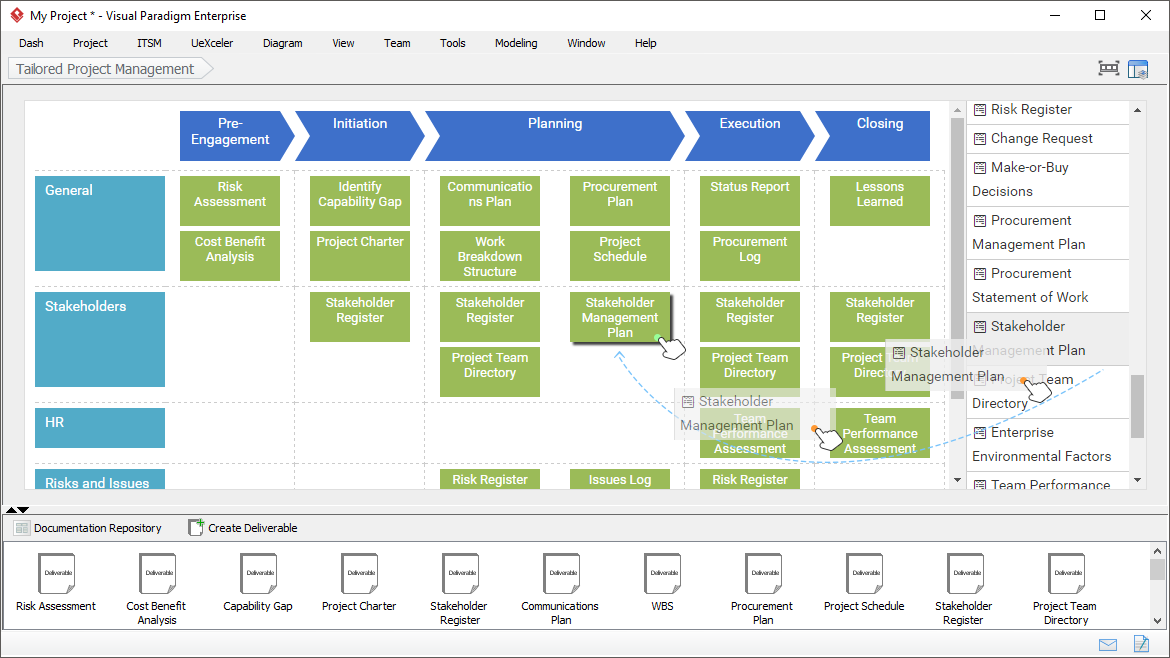The width and height of the screenshot is (1170, 658).
Task: Open the Project Team Directory deliverable icon
Action: [1066, 573]
